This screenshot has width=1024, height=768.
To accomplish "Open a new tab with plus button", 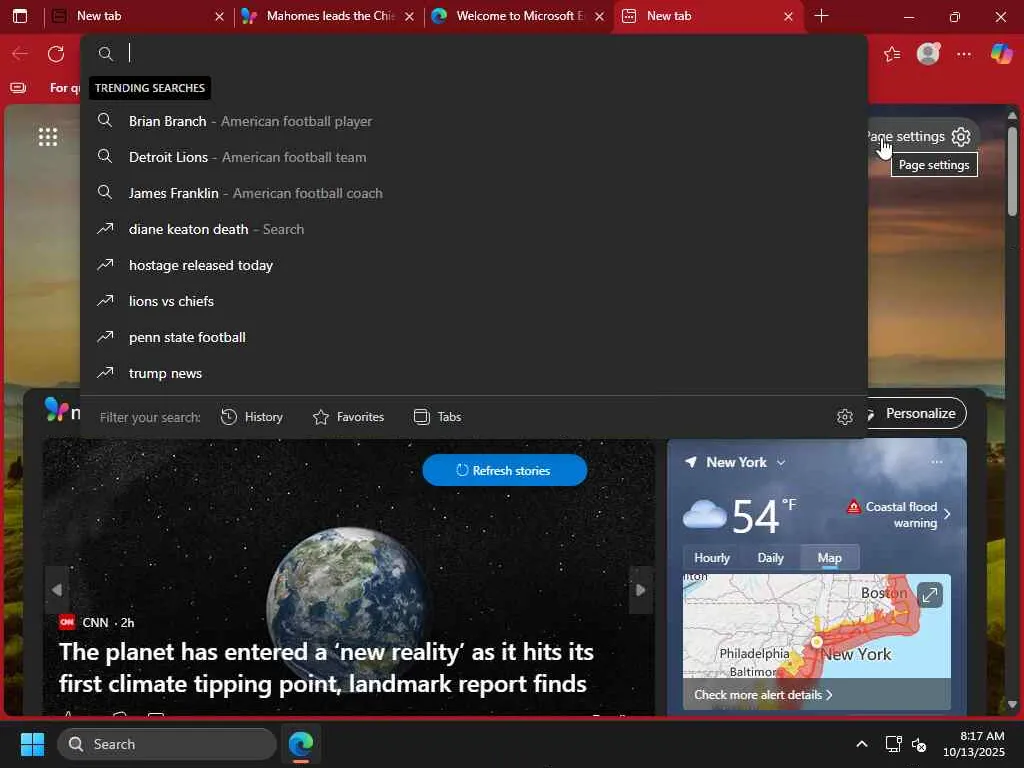I will [822, 16].
